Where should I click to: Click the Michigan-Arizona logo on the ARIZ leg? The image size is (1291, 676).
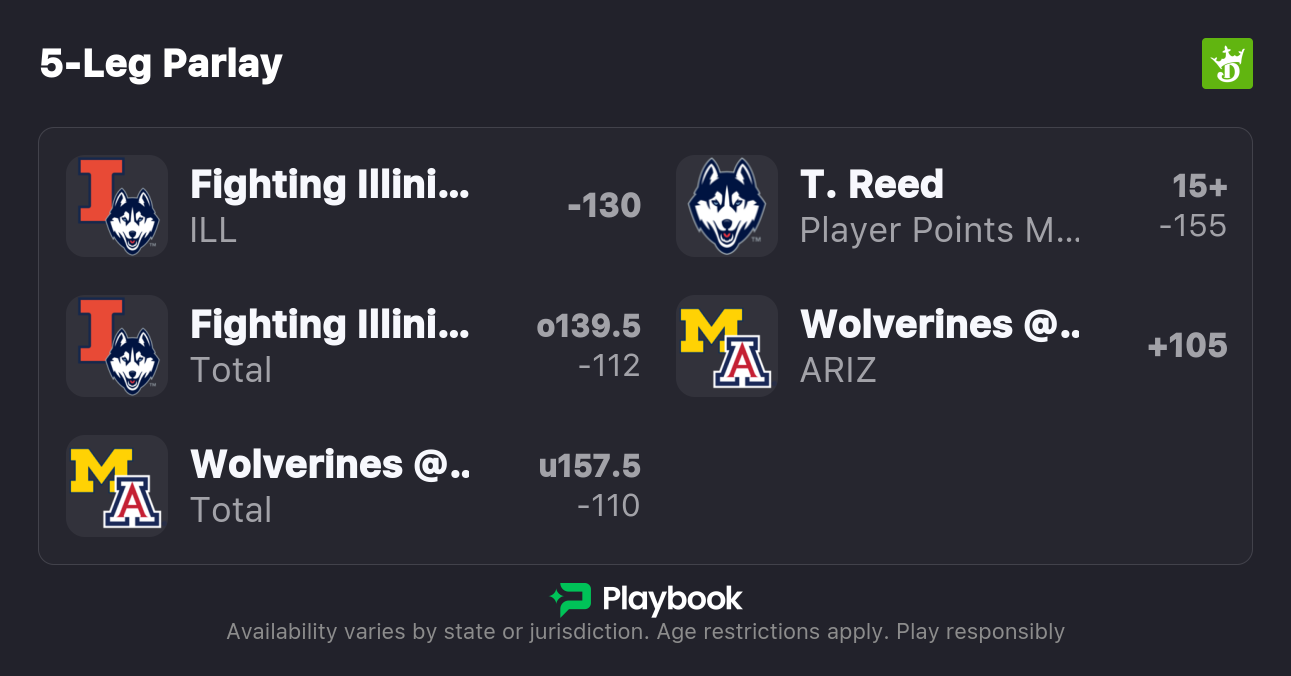[x=727, y=346]
